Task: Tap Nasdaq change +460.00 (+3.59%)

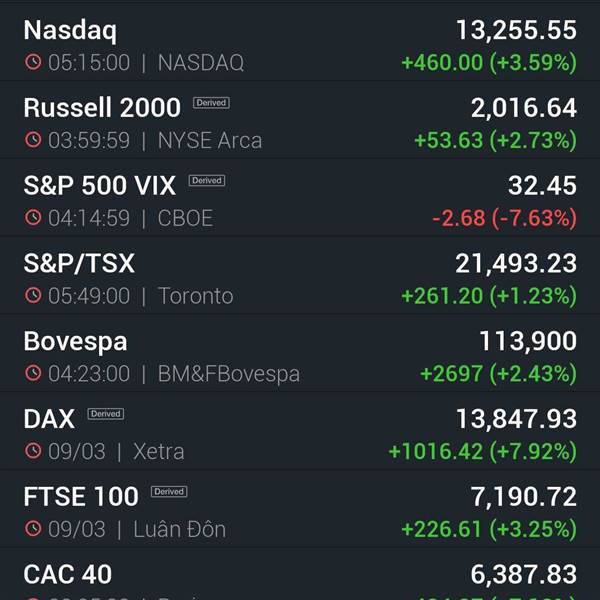Action: point(489,62)
